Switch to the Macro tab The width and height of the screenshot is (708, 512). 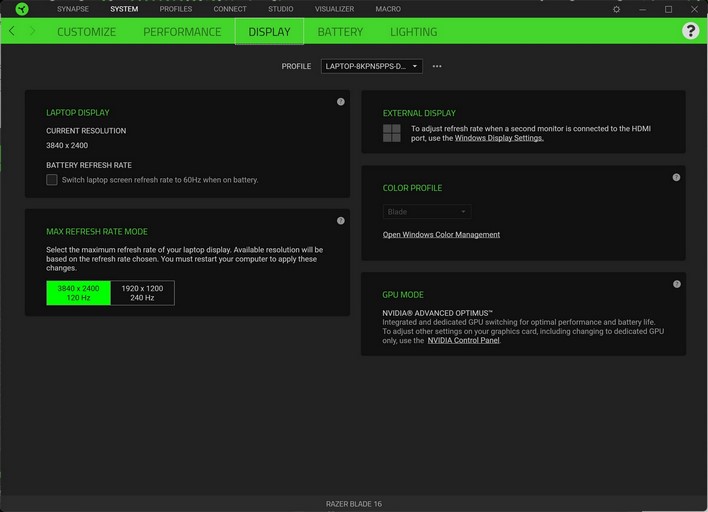click(388, 9)
